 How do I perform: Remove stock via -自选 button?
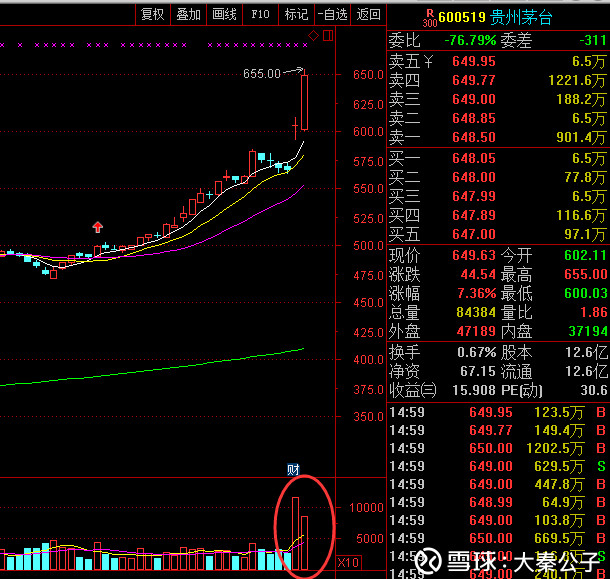333,15
